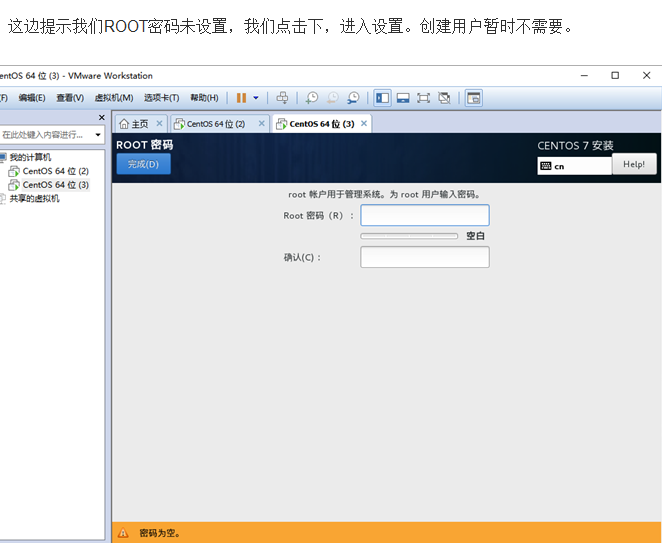Screen dimensions: 662x543
Task: Pause the virtual machine with the orange pause icon
Action: tap(241, 98)
